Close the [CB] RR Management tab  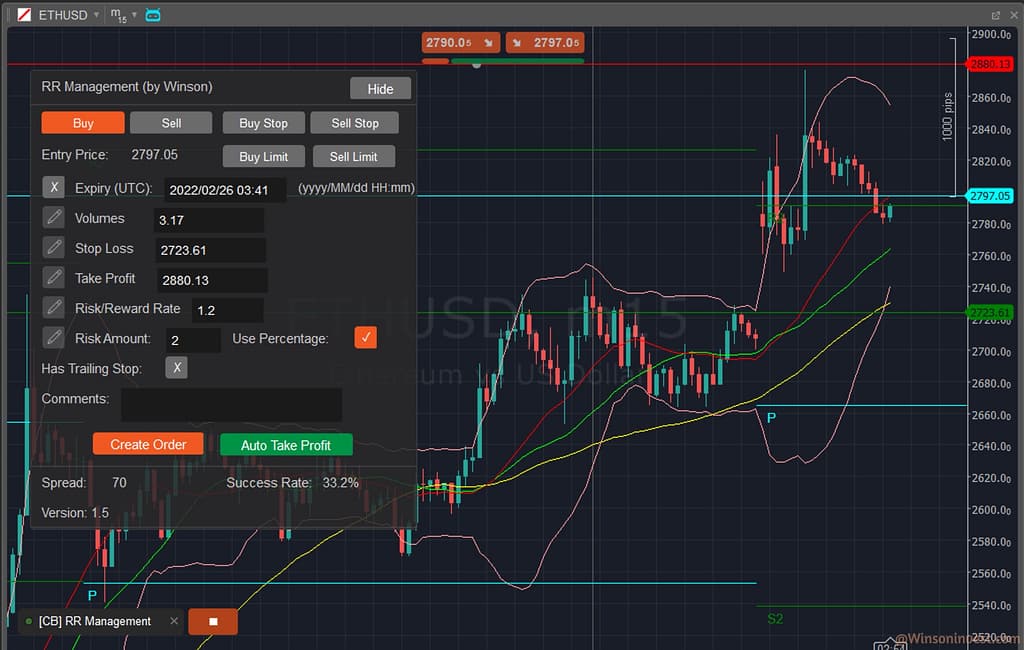pos(174,621)
